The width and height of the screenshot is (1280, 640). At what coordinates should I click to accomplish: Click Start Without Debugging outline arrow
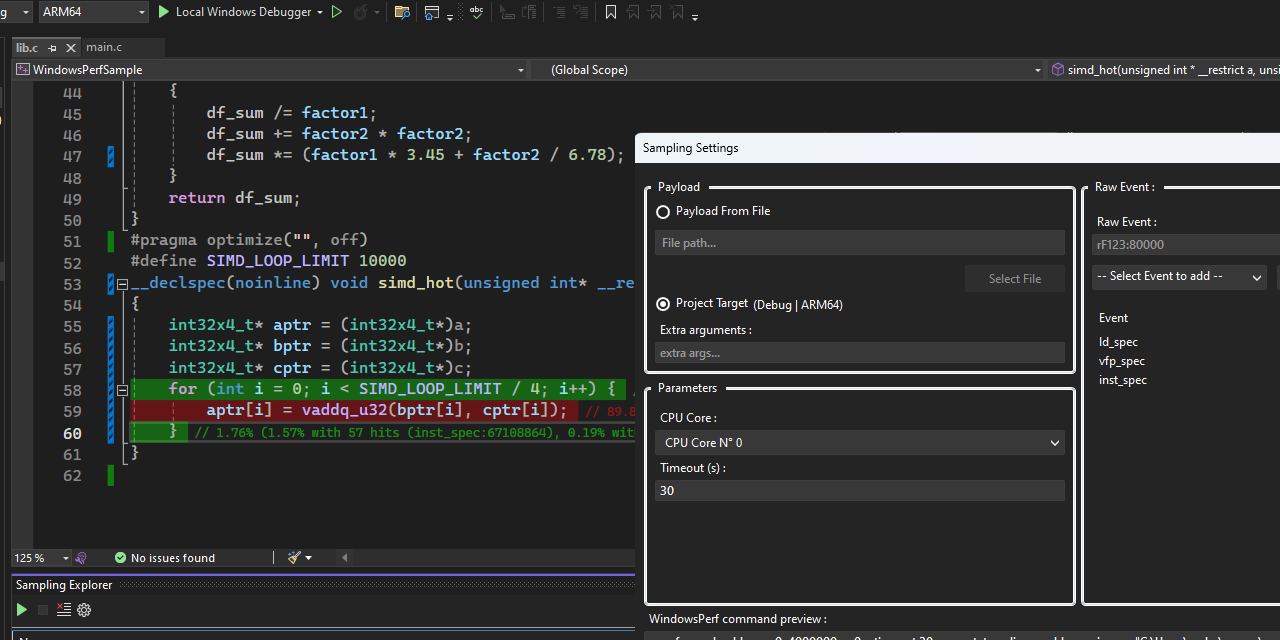coord(337,12)
